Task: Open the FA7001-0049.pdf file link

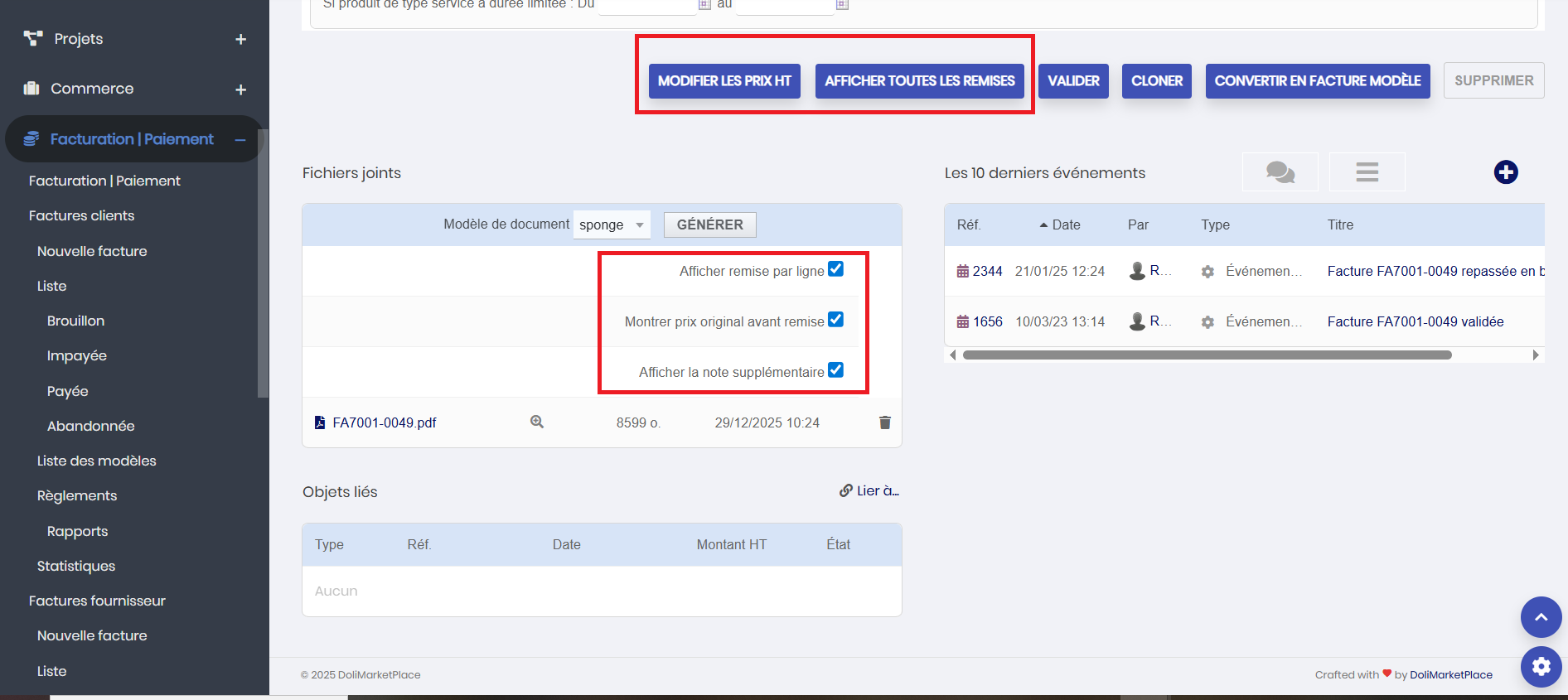Action: click(x=385, y=422)
